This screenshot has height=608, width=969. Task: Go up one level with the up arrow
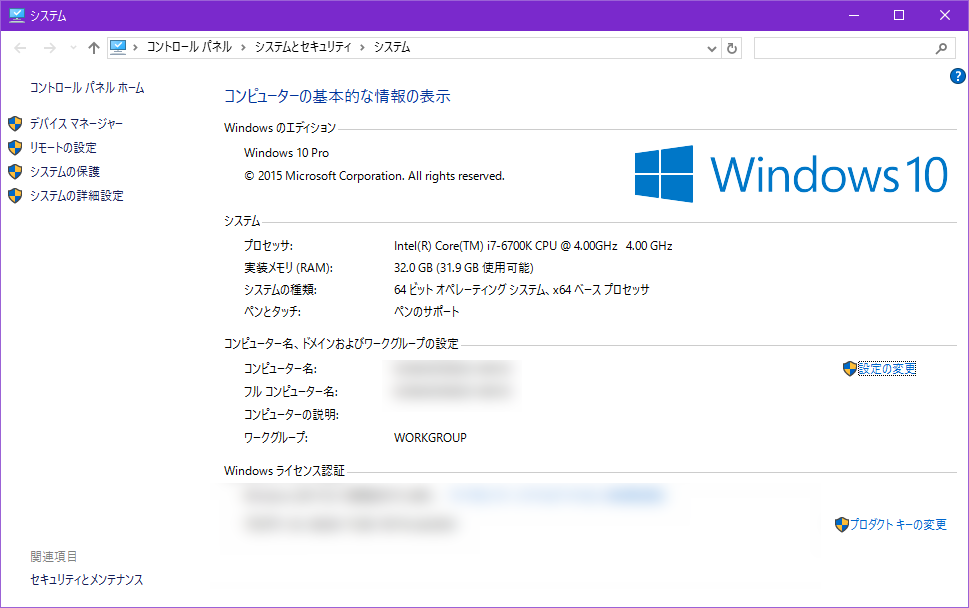(93, 48)
